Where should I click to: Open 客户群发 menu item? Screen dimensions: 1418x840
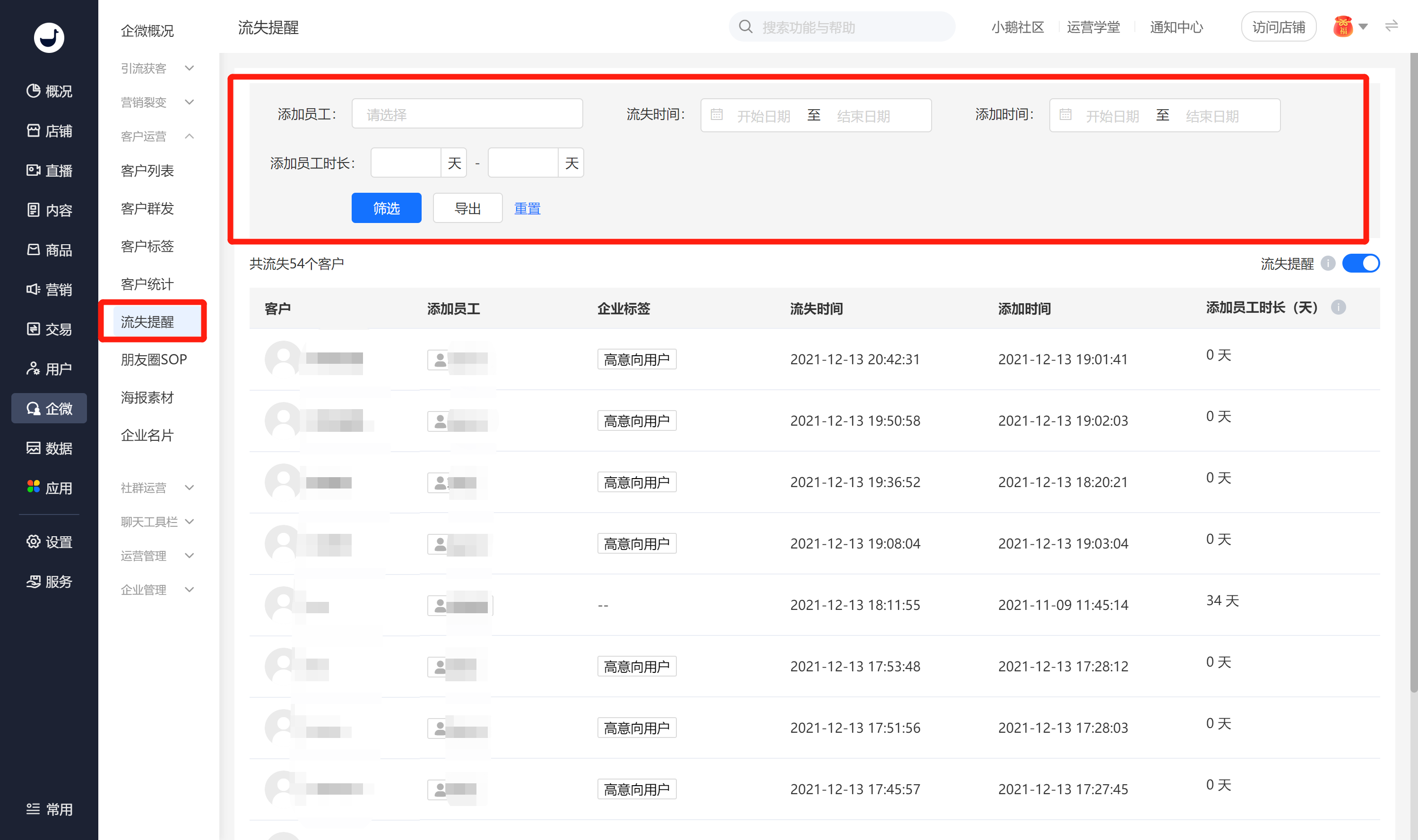[147, 208]
